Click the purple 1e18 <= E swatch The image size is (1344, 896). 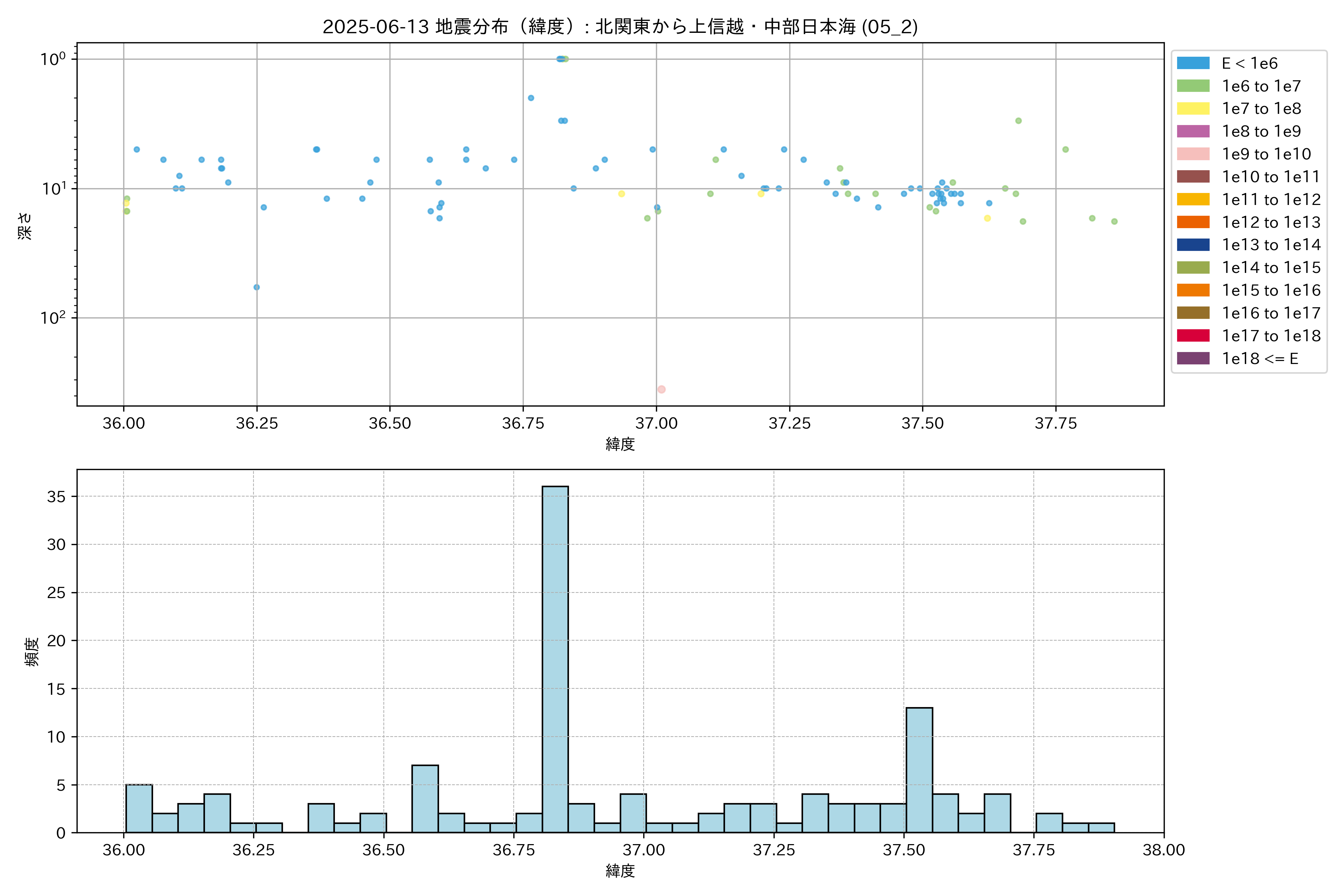[x=1192, y=358]
